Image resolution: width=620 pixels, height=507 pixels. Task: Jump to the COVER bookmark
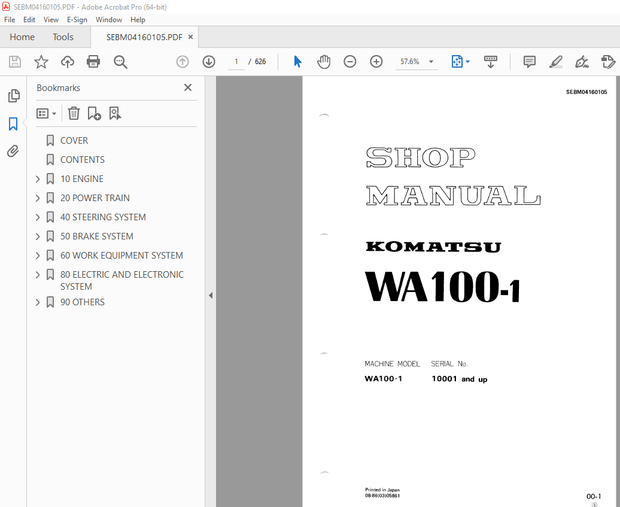click(74, 141)
